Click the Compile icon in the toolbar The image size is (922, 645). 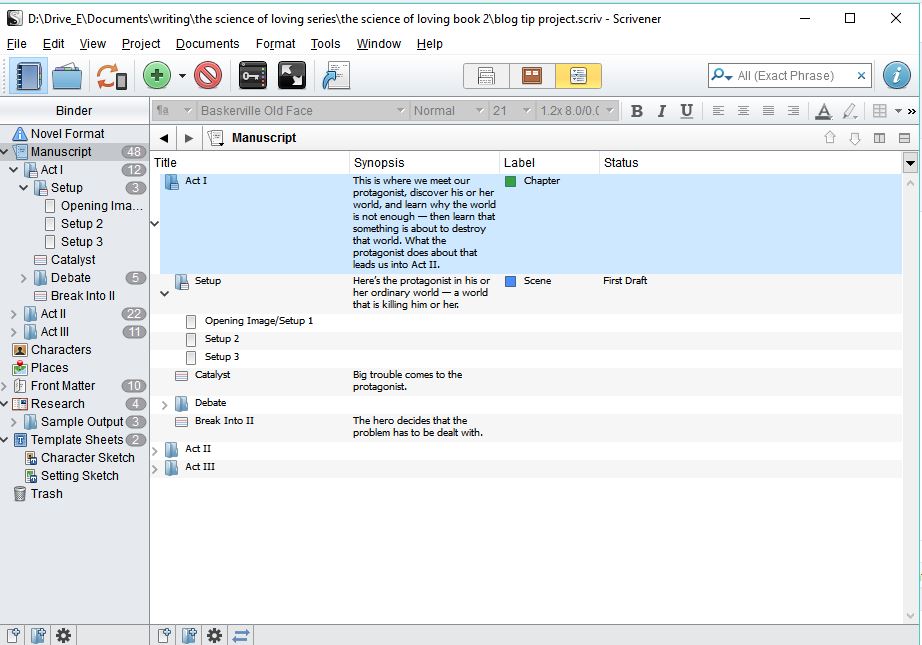click(335, 76)
